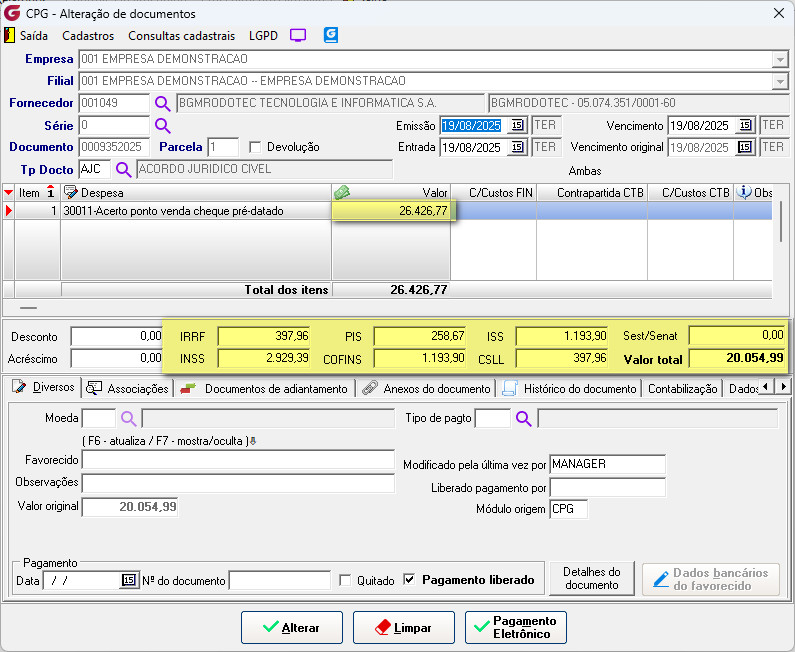The width and height of the screenshot is (795, 652).
Task: Enable the Devolução checkbox
Action: [255, 148]
